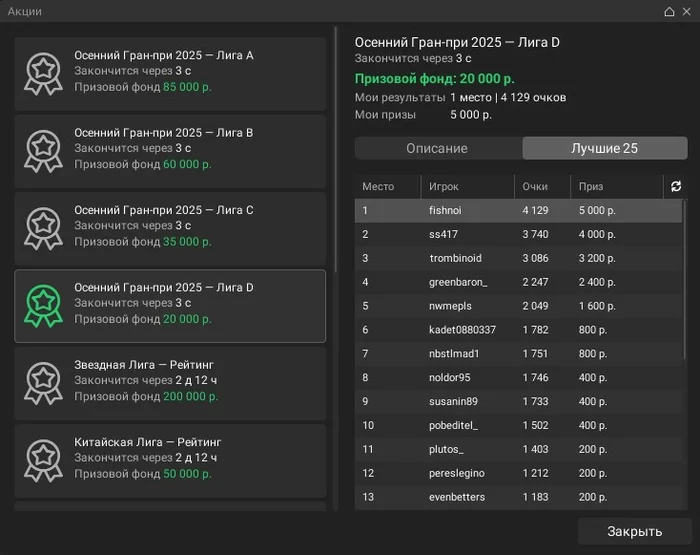
Task: Click the refresh icon in leaderboard header
Action: tap(676, 186)
